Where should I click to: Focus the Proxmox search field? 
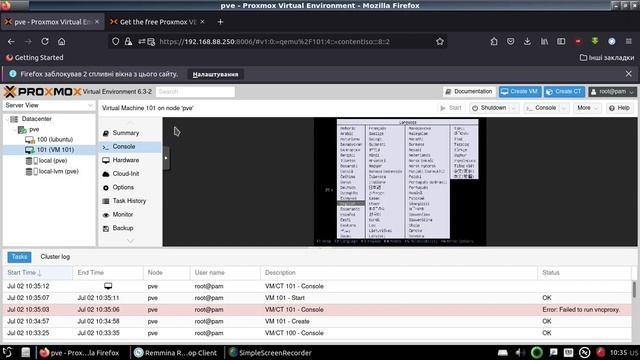coord(195,91)
